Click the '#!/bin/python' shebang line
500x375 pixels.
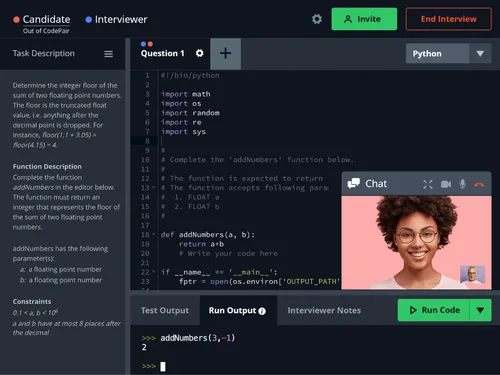tap(190, 75)
